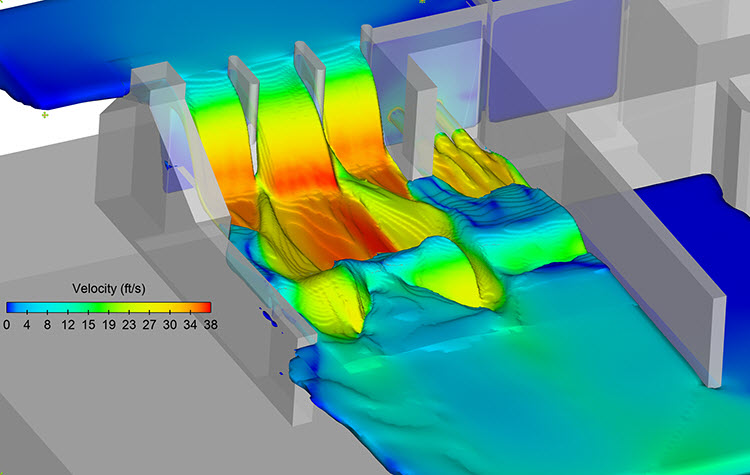Click the green marker at top edge
The width and height of the screenshot is (750, 475).
click(x=422, y=1)
